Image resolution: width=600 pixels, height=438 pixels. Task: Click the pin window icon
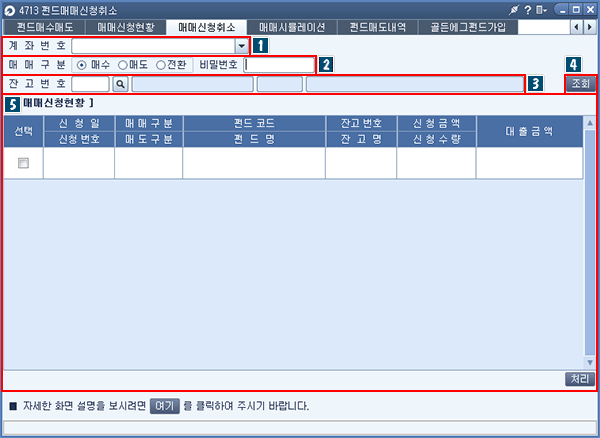[513, 10]
